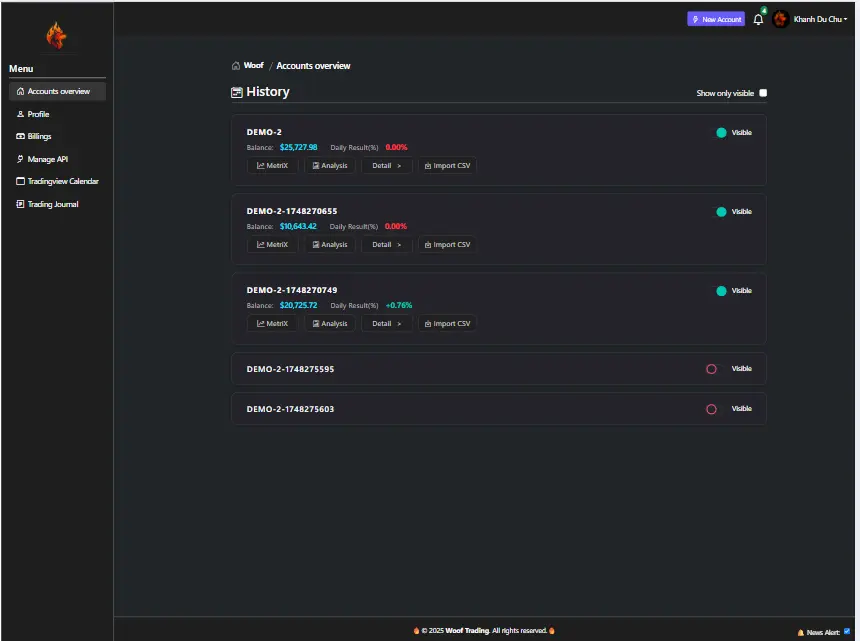Select Accounts overview in sidebar menu
860x641 pixels.
(x=58, y=91)
